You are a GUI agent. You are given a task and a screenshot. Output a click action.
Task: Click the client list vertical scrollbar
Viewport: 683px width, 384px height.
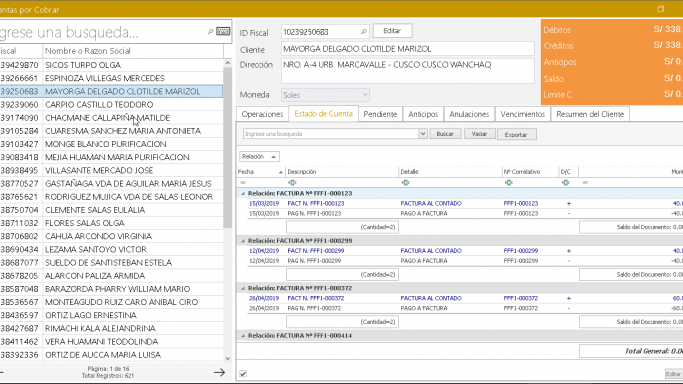(x=227, y=148)
